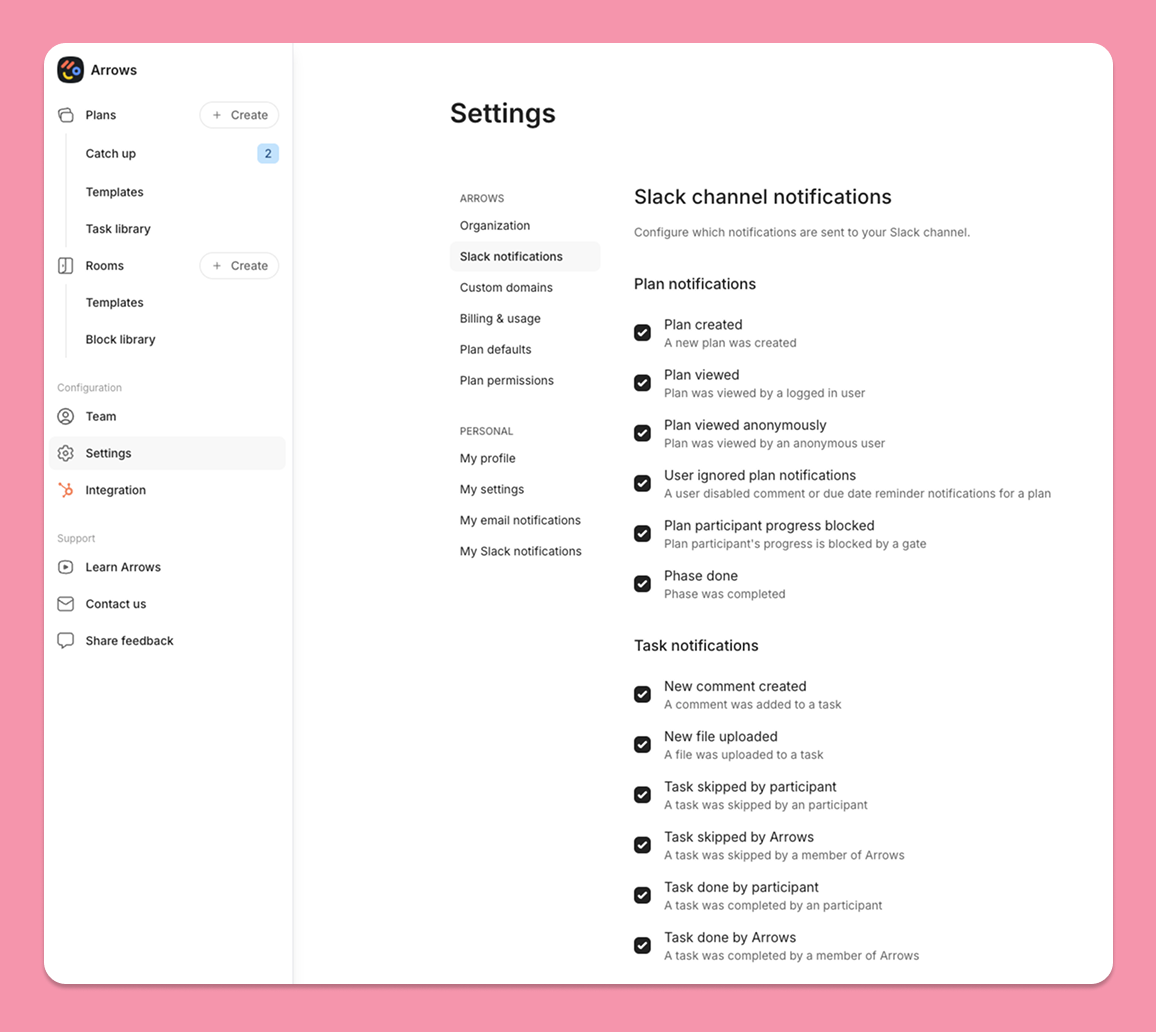Viewport: 1156px width, 1032px height.
Task: Toggle User ignored plan notifications checkbox
Action: click(643, 483)
